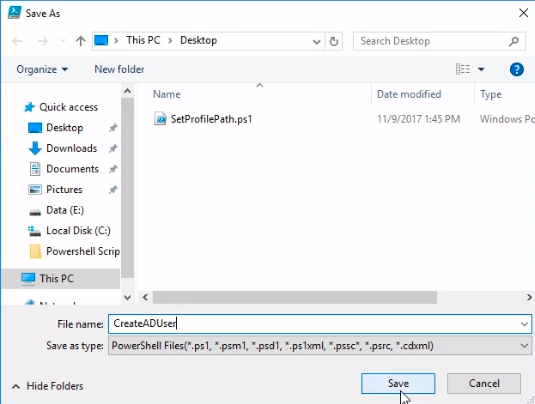The image size is (535, 404).
Task: Click the pin icon next to Pictures
Action: (x=113, y=189)
